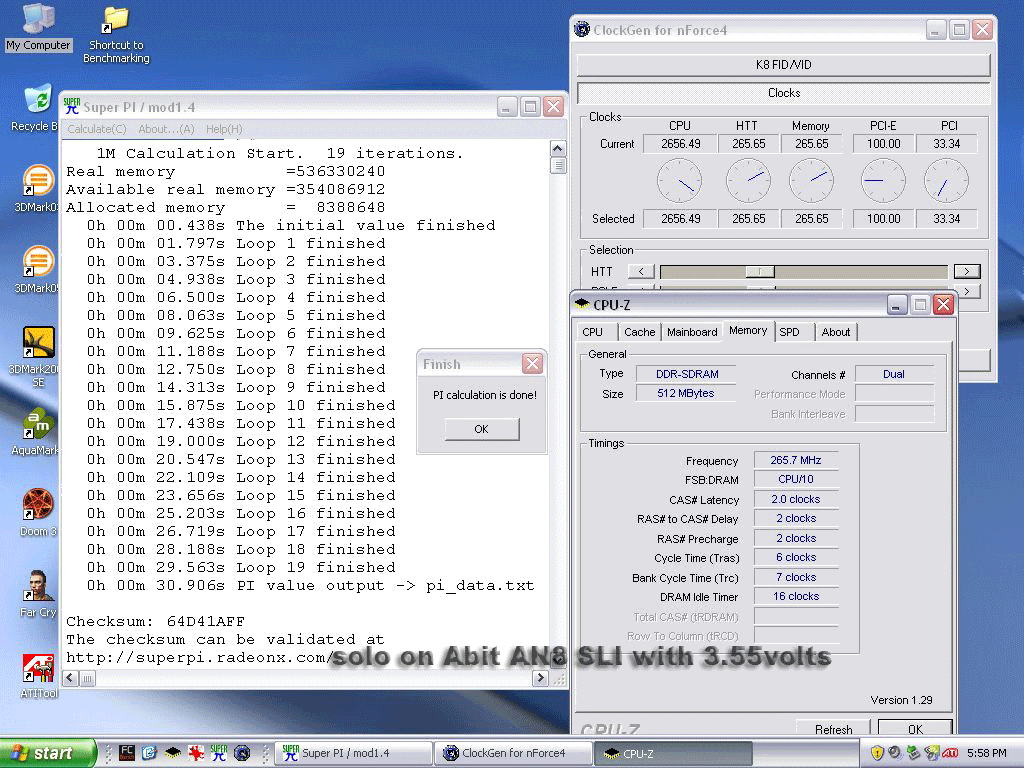Select the Doom 3 desktop icon
This screenshot has height=768, width=1024.
coord(38,505)
